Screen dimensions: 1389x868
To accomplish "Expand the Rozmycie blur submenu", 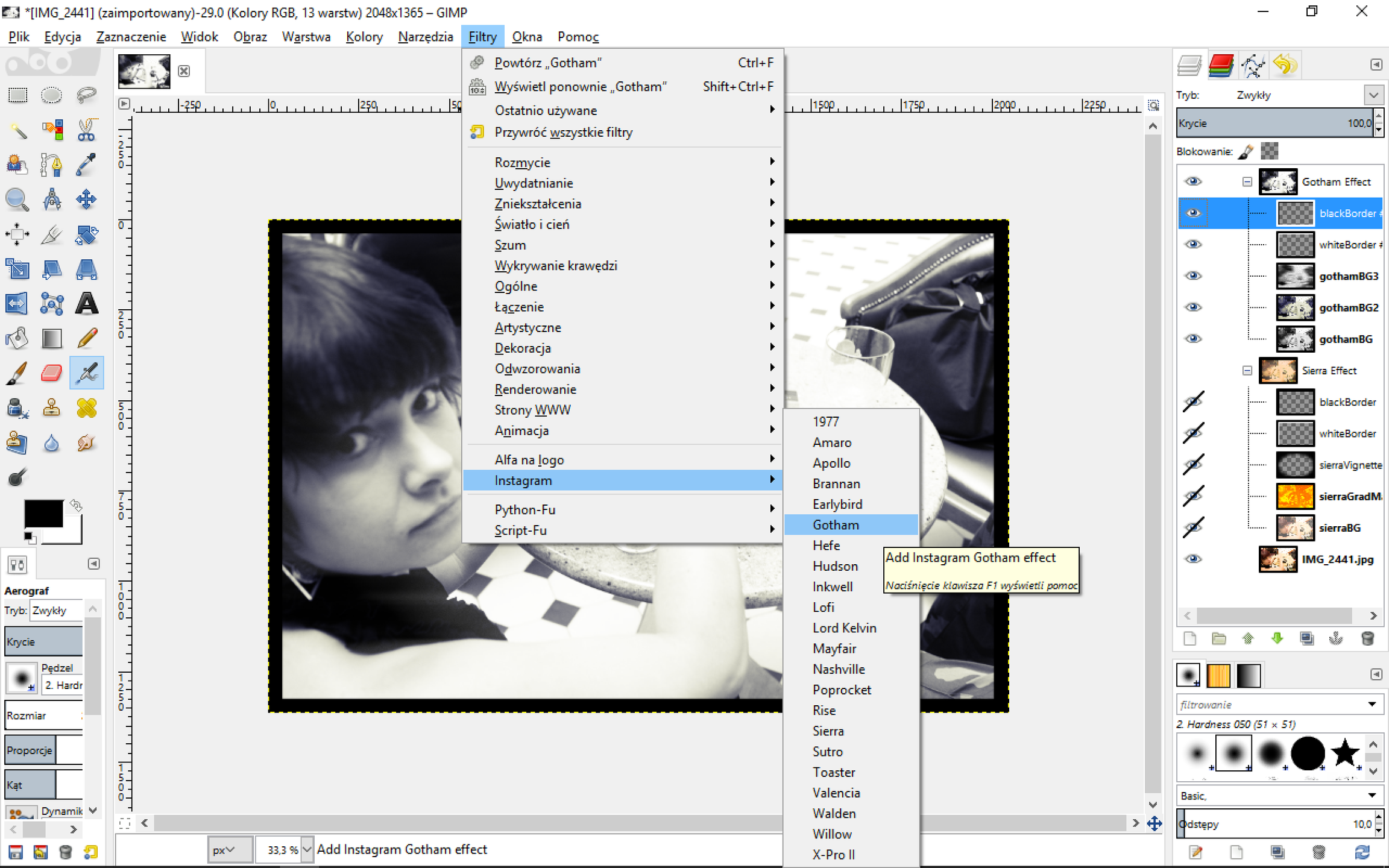I will (x=623, y=162).
